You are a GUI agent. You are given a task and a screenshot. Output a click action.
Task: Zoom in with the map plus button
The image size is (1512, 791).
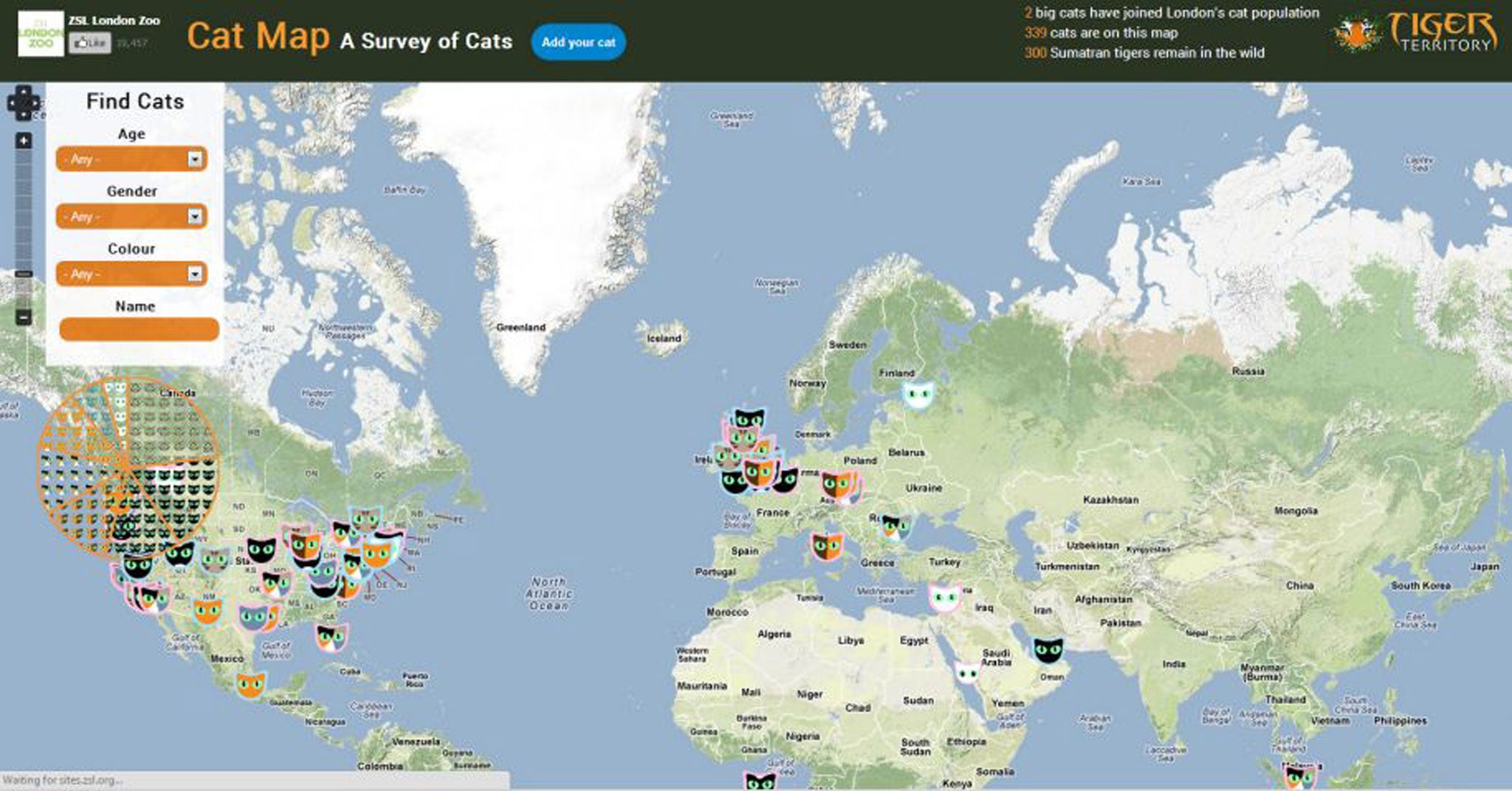[24, 140]
